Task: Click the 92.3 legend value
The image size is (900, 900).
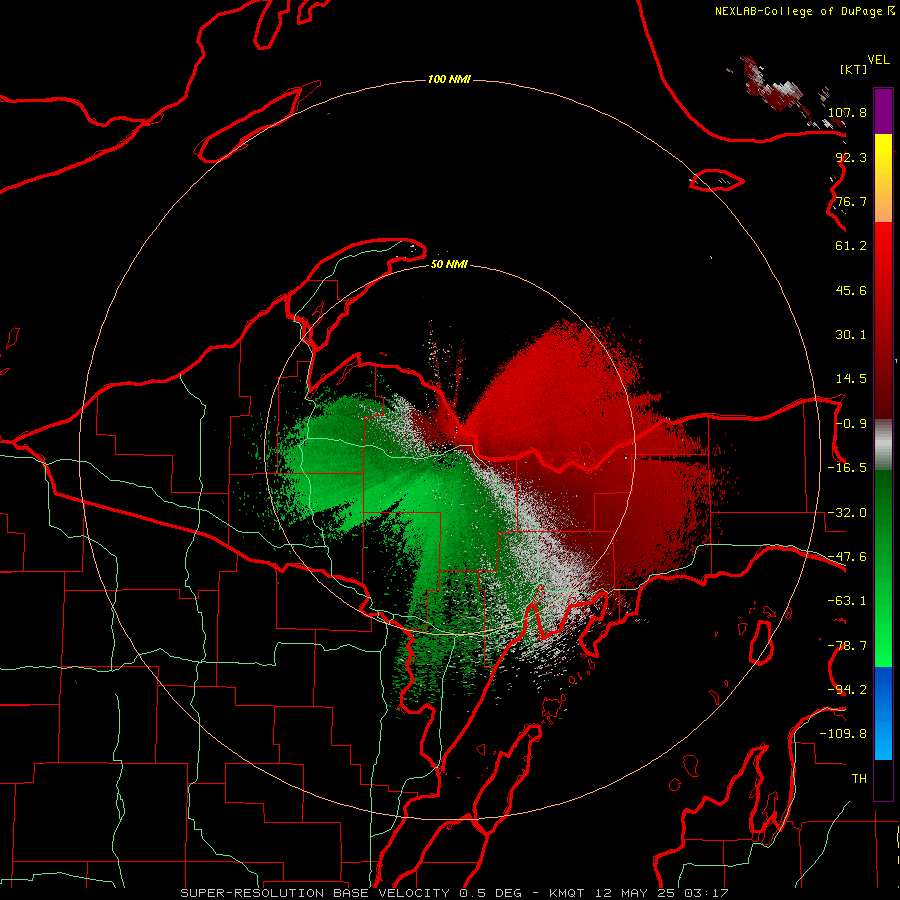Action: [851, 157]
